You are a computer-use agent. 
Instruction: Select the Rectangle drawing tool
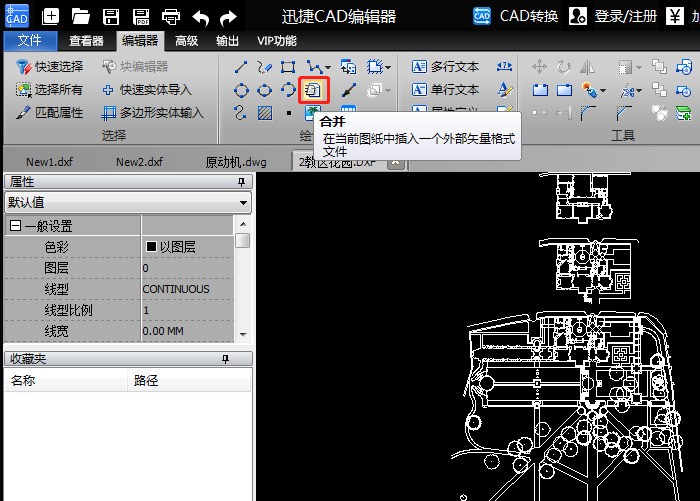click(x=288, y=67)
